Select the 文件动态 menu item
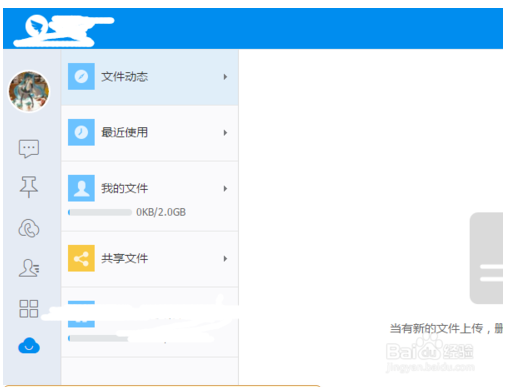Viewport: 513px width, 387px height. click(x=150, y=77)
